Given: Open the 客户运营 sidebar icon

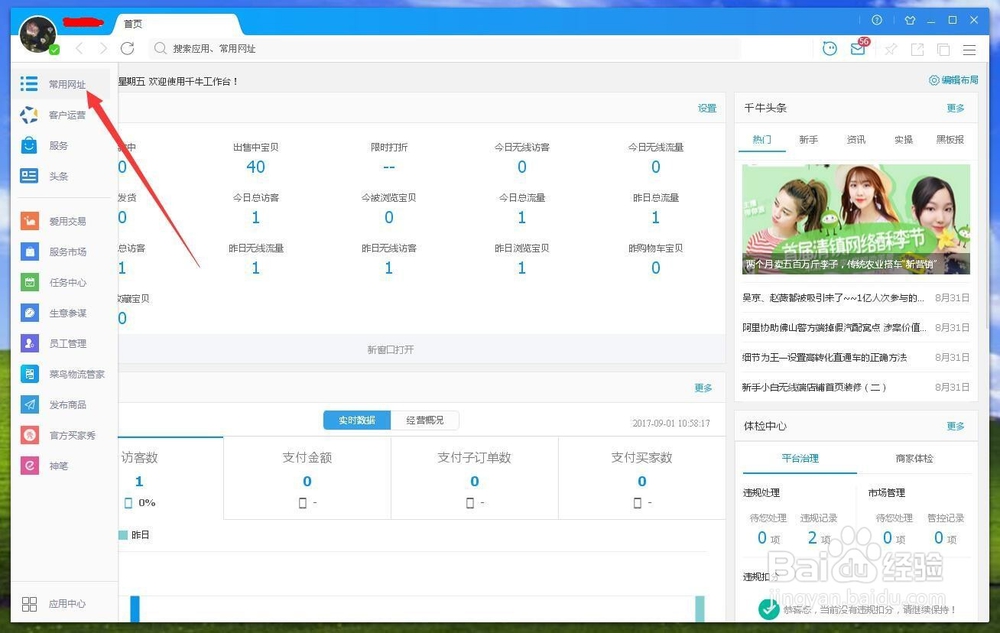Looking at the screenshot, I should point(29,115).
